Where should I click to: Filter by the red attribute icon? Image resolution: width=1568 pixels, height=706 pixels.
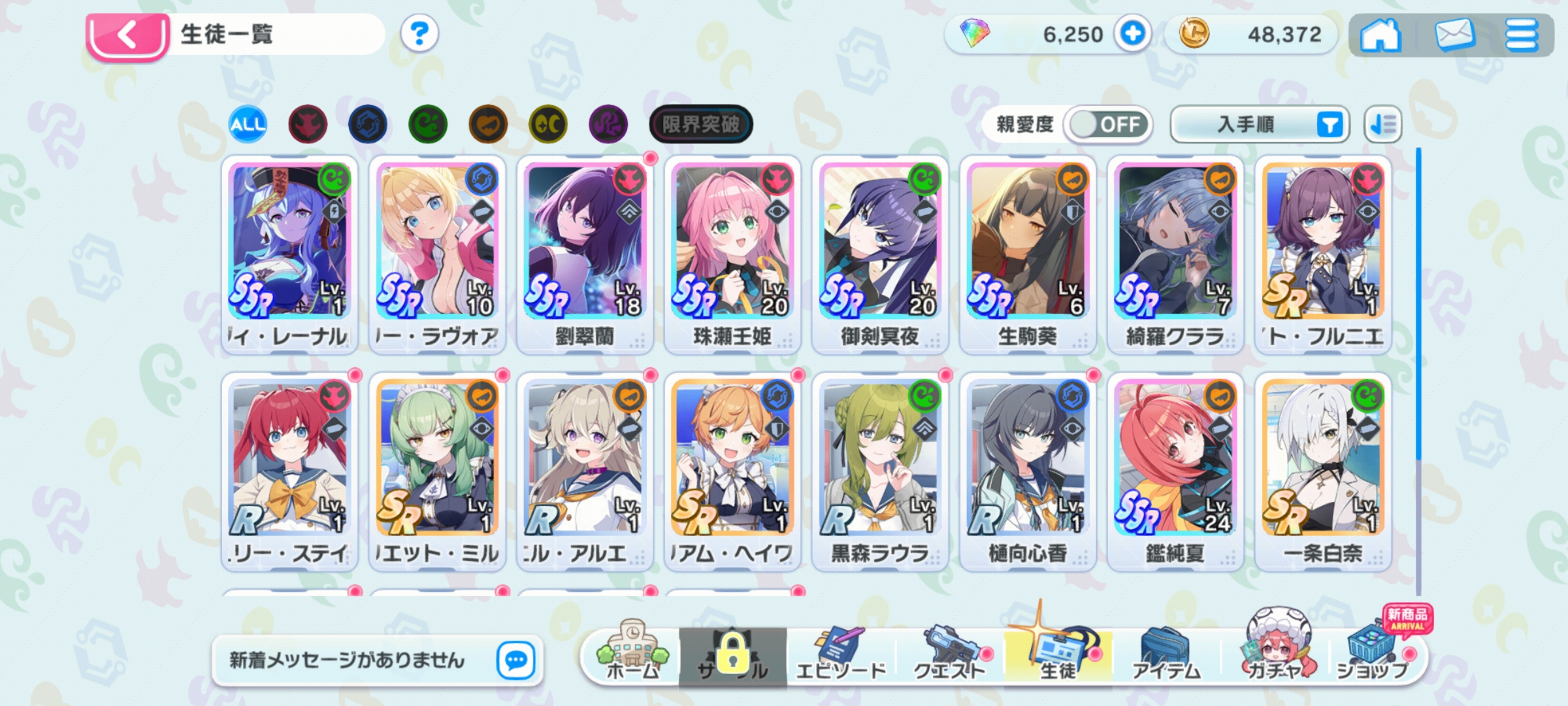point(308,124)
